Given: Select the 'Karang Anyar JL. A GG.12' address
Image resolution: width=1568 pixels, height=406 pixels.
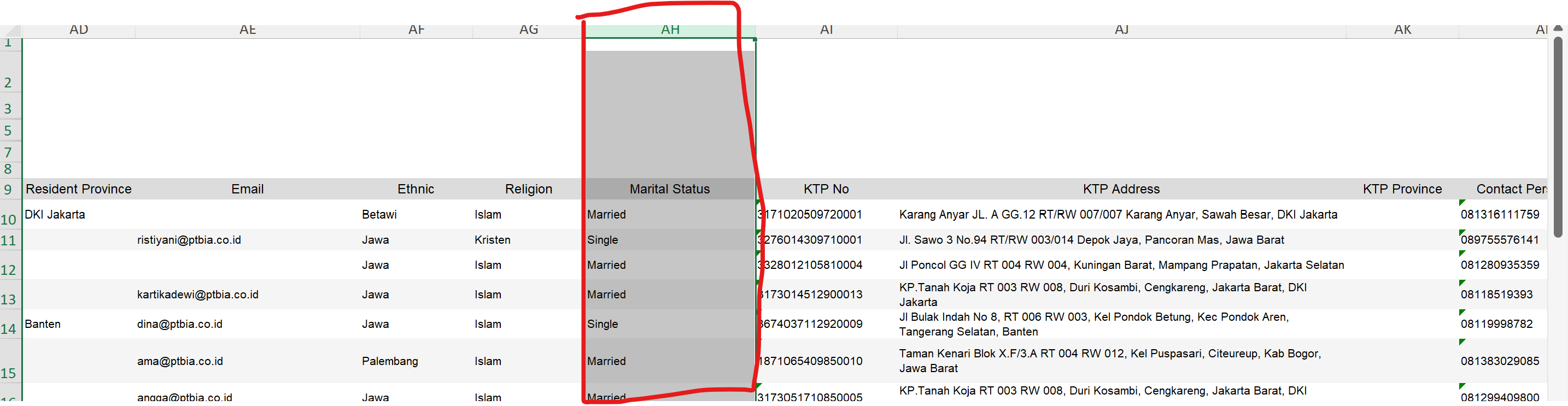Looking at the screenshot, I should [x=1121, y=215].
